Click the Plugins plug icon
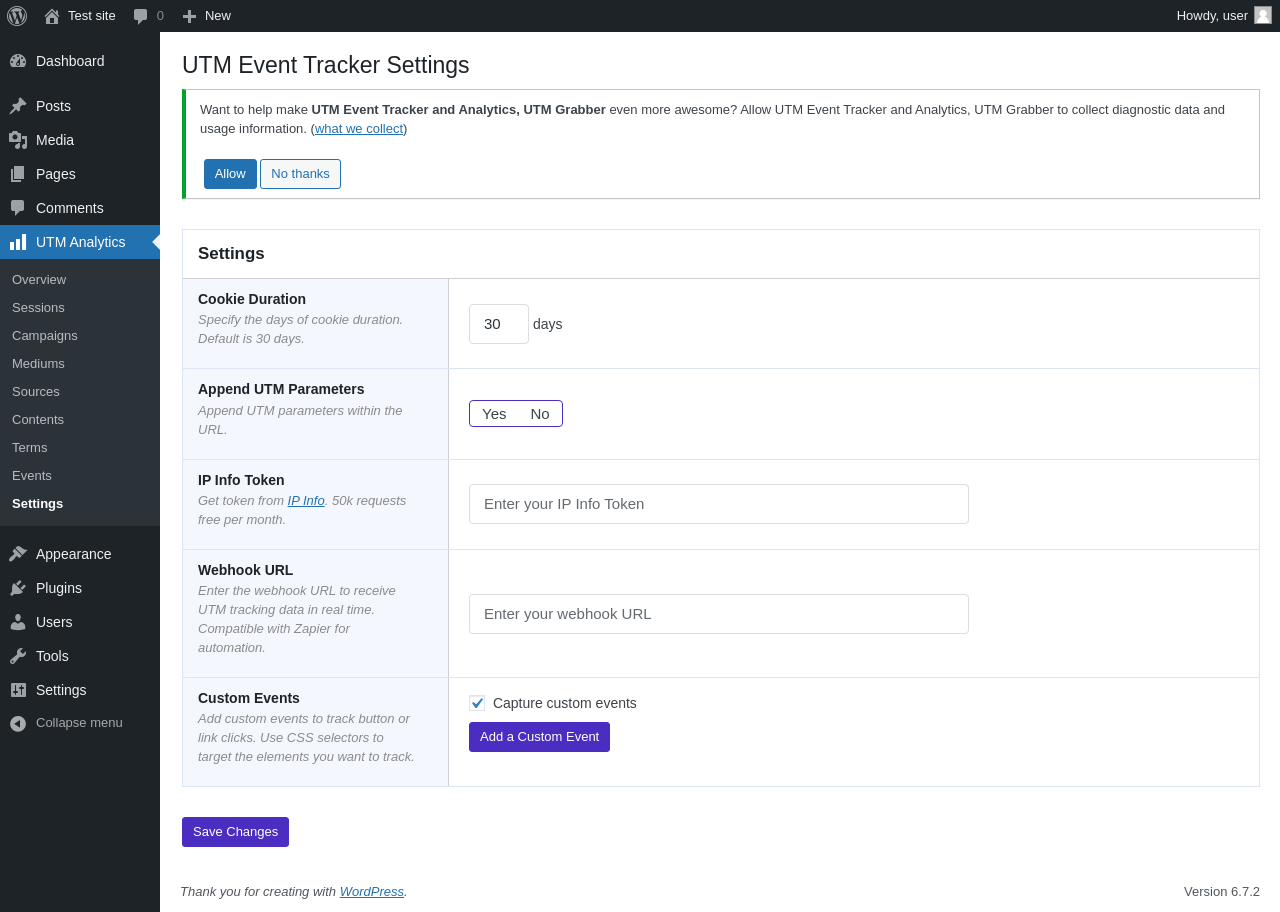 click(x=18, y=588)
